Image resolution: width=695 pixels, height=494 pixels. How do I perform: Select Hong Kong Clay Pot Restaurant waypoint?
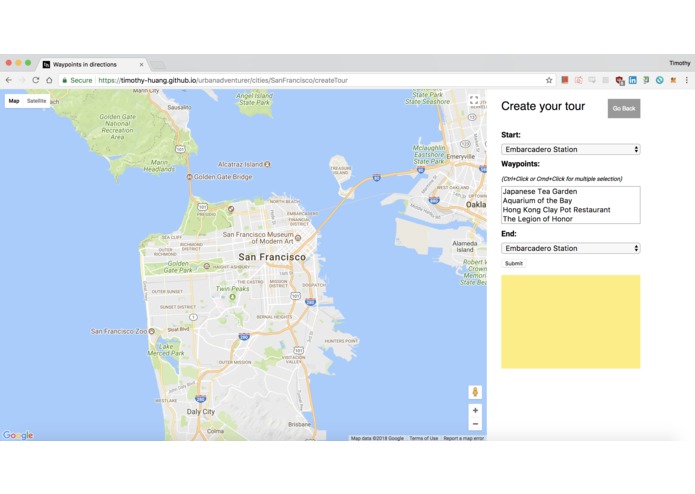(x=570, y=210)
